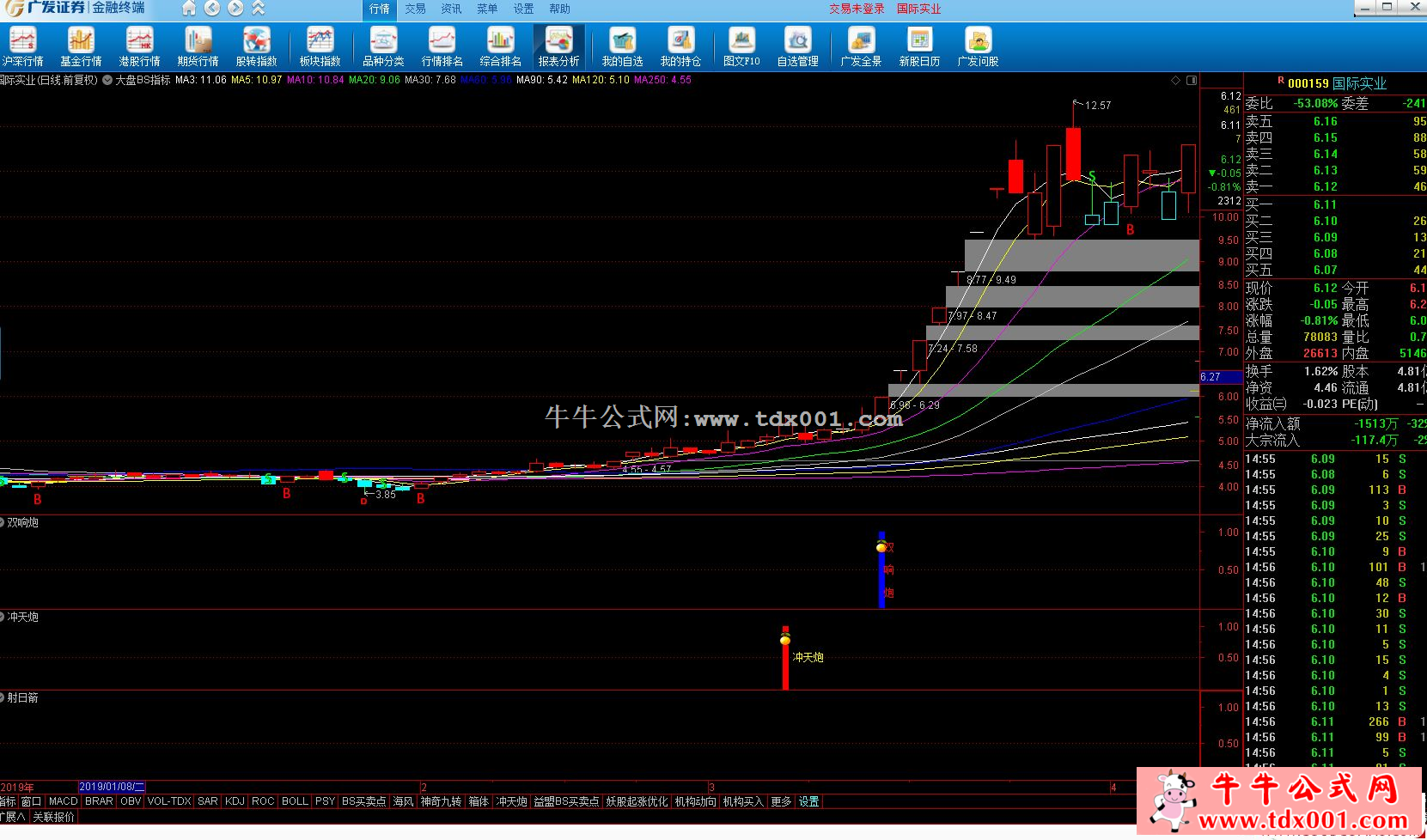Select ROC indicator tab
Viewport: 1427px width, 840px height.
263,801
